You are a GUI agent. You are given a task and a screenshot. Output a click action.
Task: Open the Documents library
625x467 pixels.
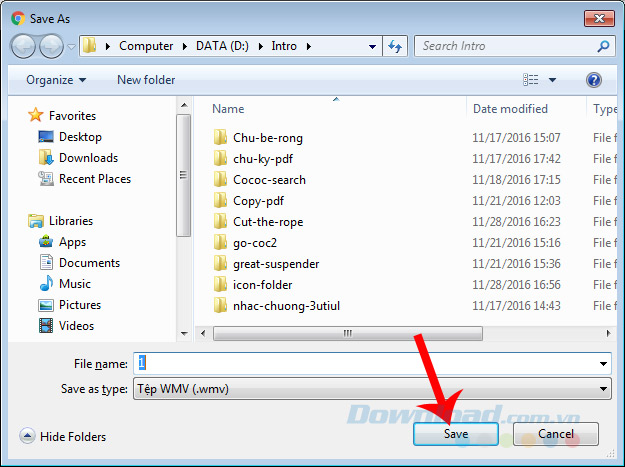pyautogui.click(x=89, y=263)
